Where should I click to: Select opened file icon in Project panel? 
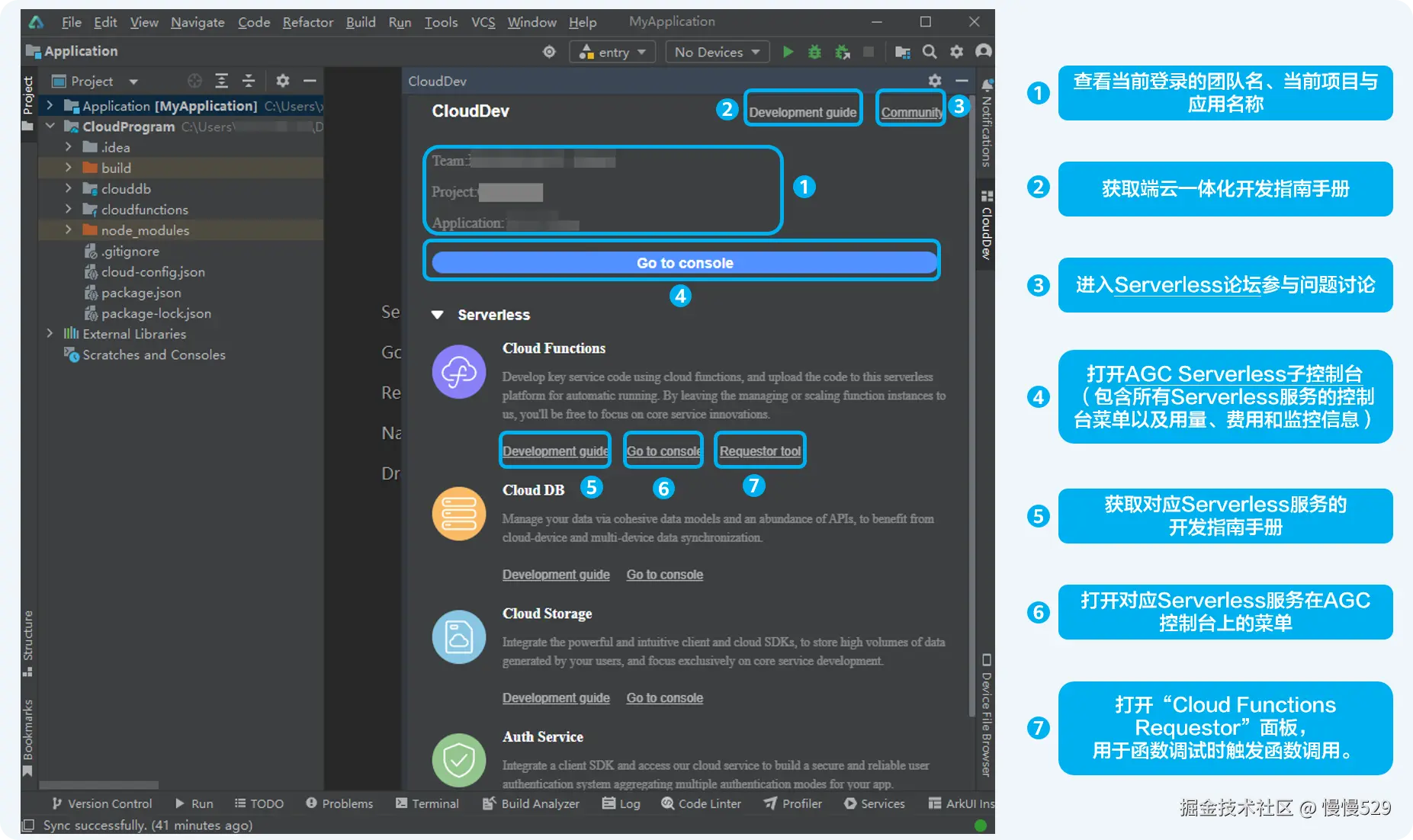(194, 81)
